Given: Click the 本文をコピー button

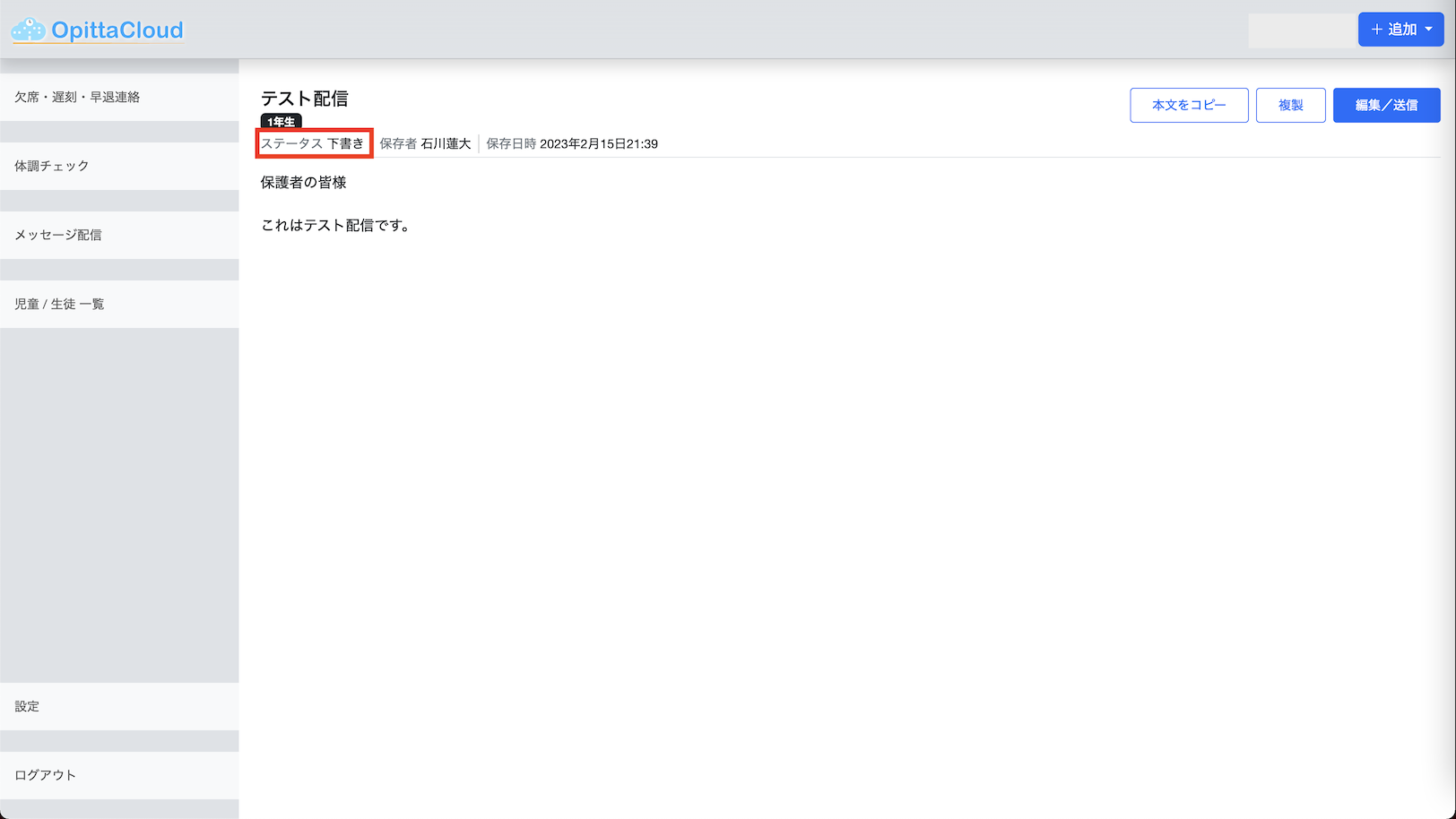Looking at the screenshot, I should [x=1189, y=105].
